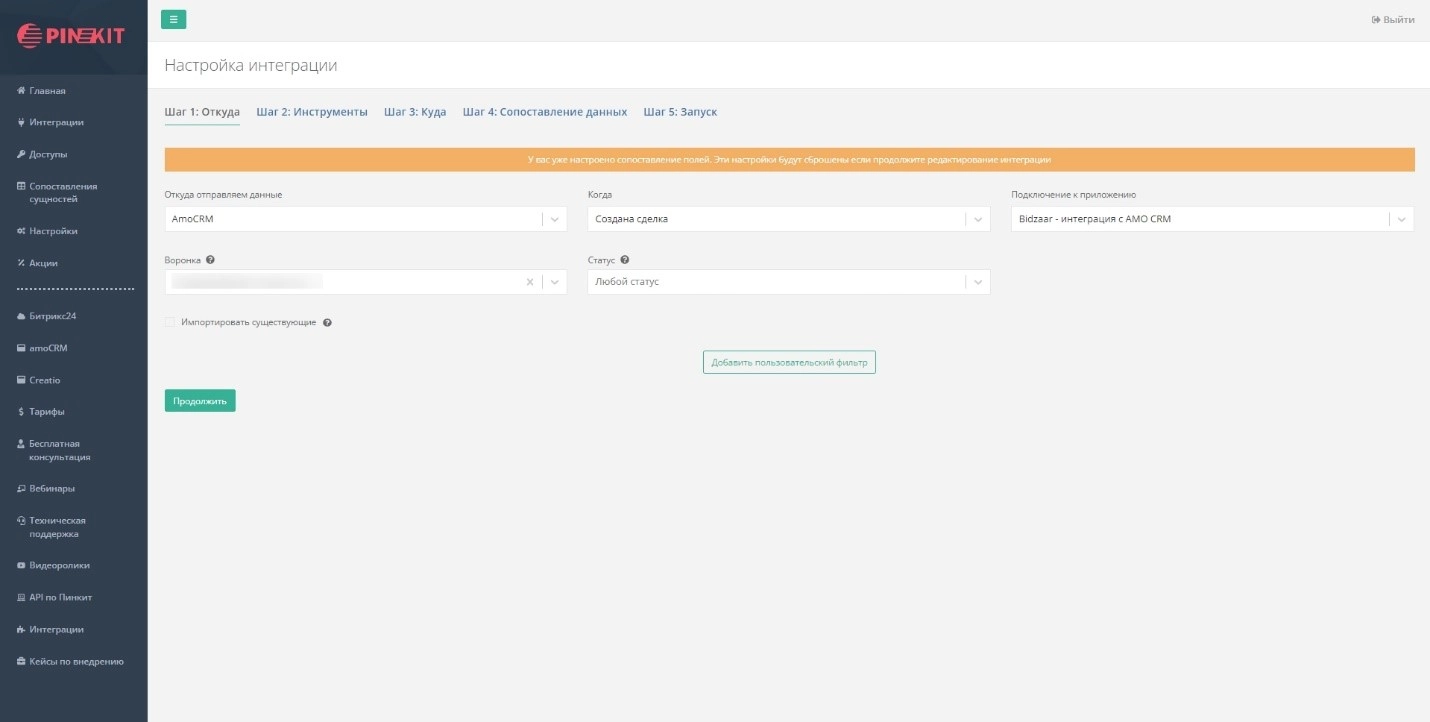
Task: Open the Когда dropdown showing Создана сделка
Action: click(x=978, y=219)
